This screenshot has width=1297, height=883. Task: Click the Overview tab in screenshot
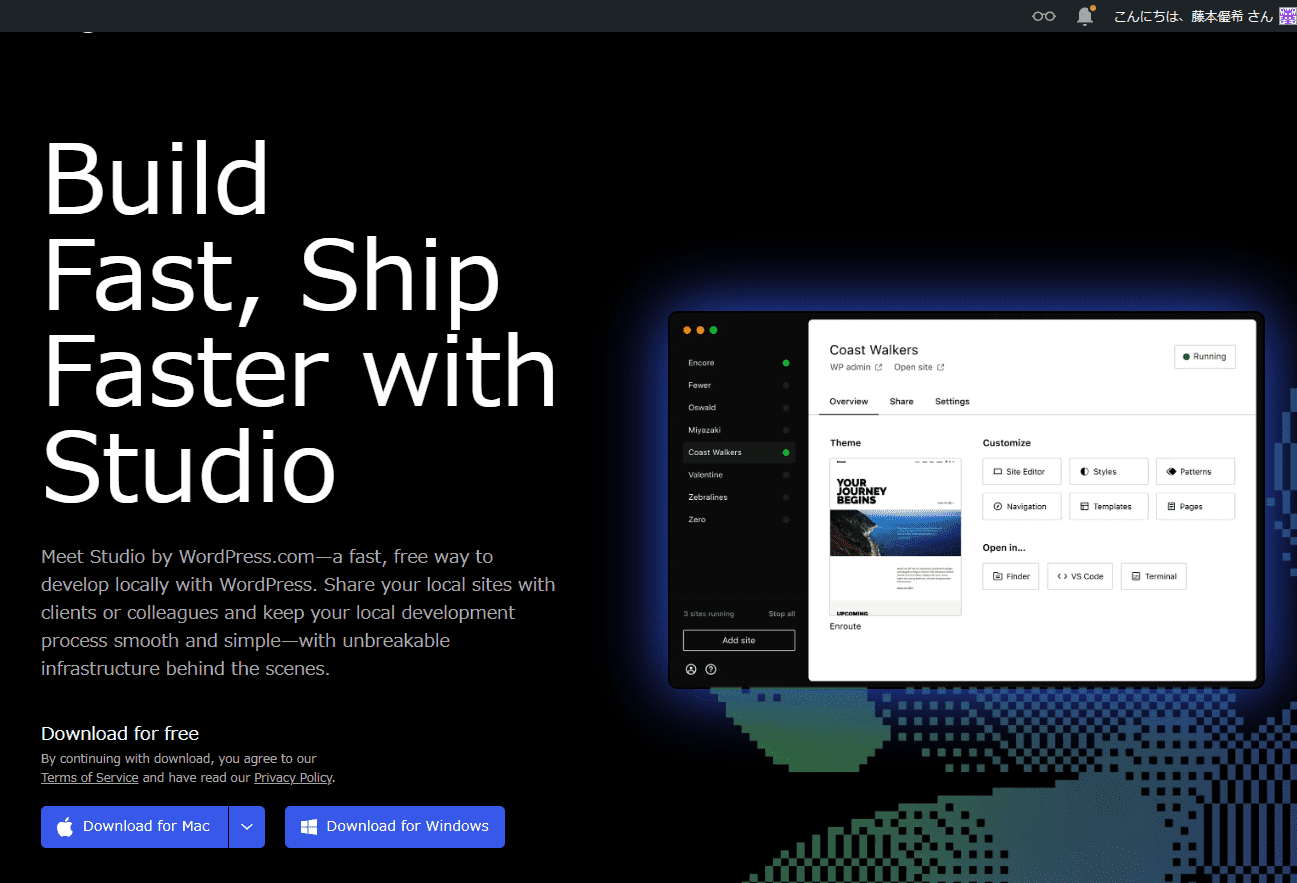[x=848, y=401]
